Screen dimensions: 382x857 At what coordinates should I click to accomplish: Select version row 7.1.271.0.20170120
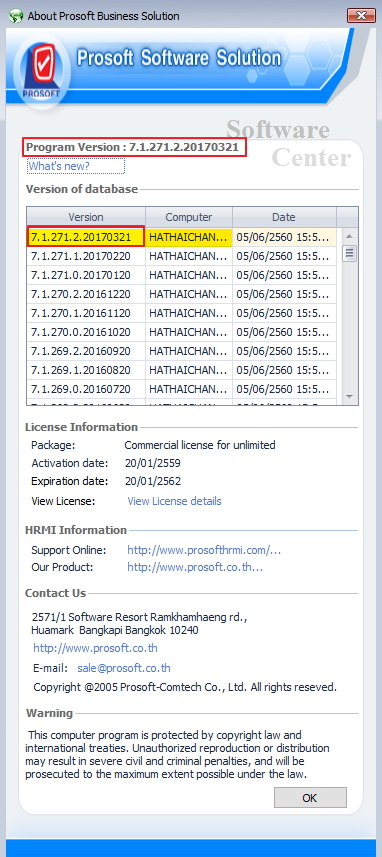(x=181, y=275)
